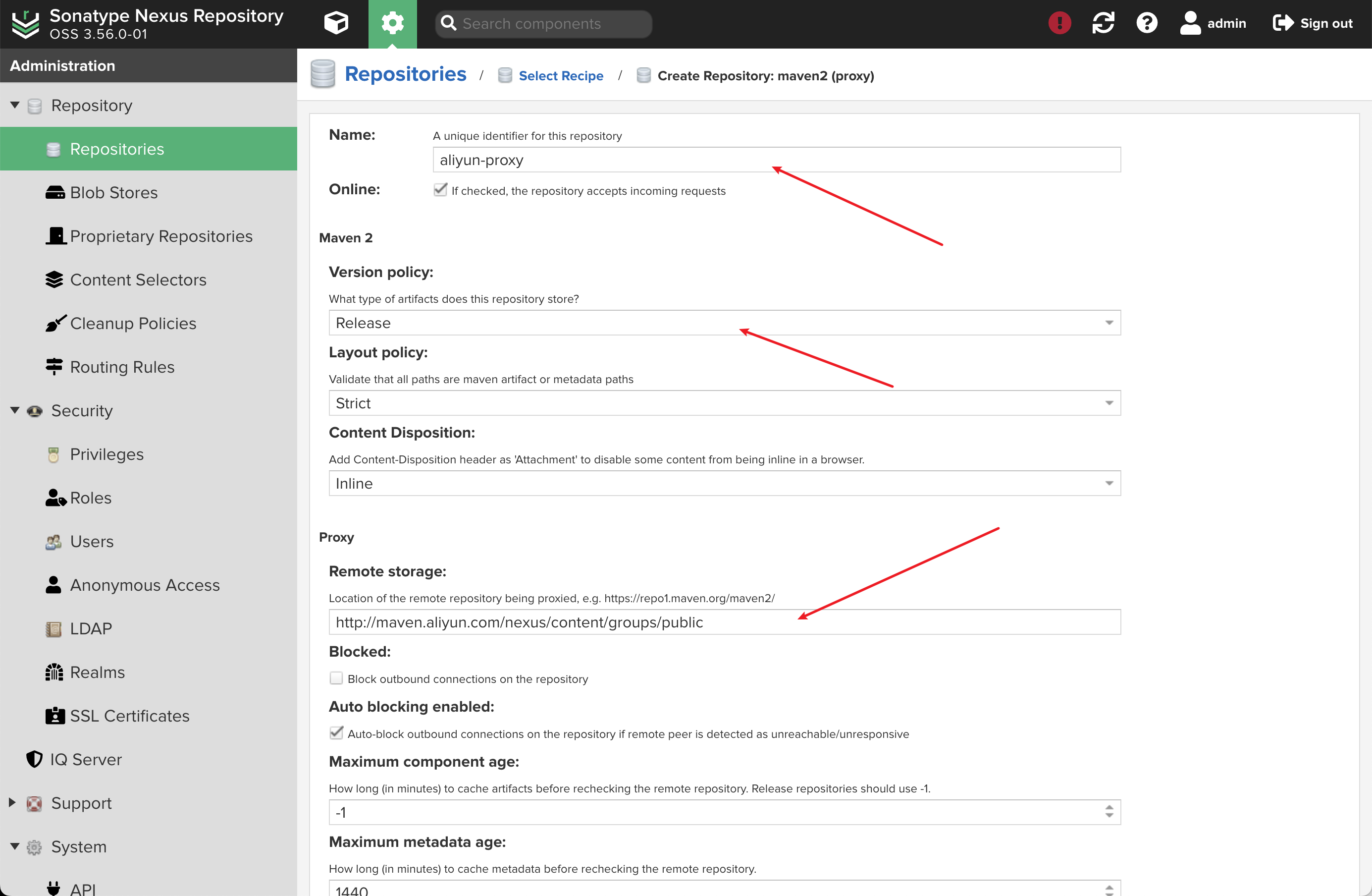This screenshot has height=896, width=1372.
Task: Click Maximum component age stepper arrows
Action: click(1109, 812)
